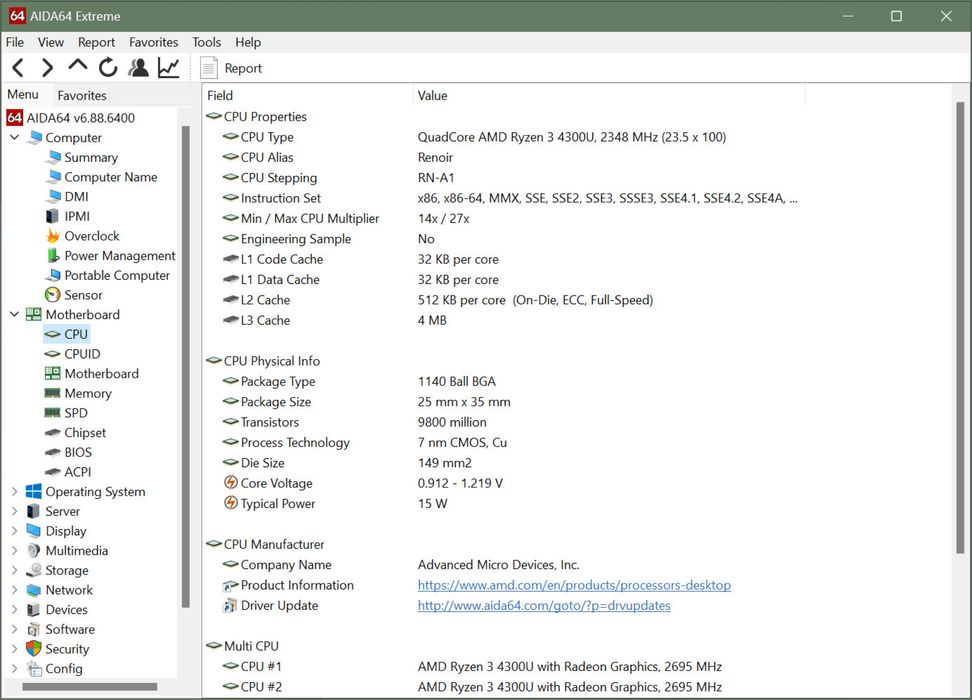The height and width of the screenshot is (700, 972).
Task: Select the CPUID tree item
Action: 82,354
